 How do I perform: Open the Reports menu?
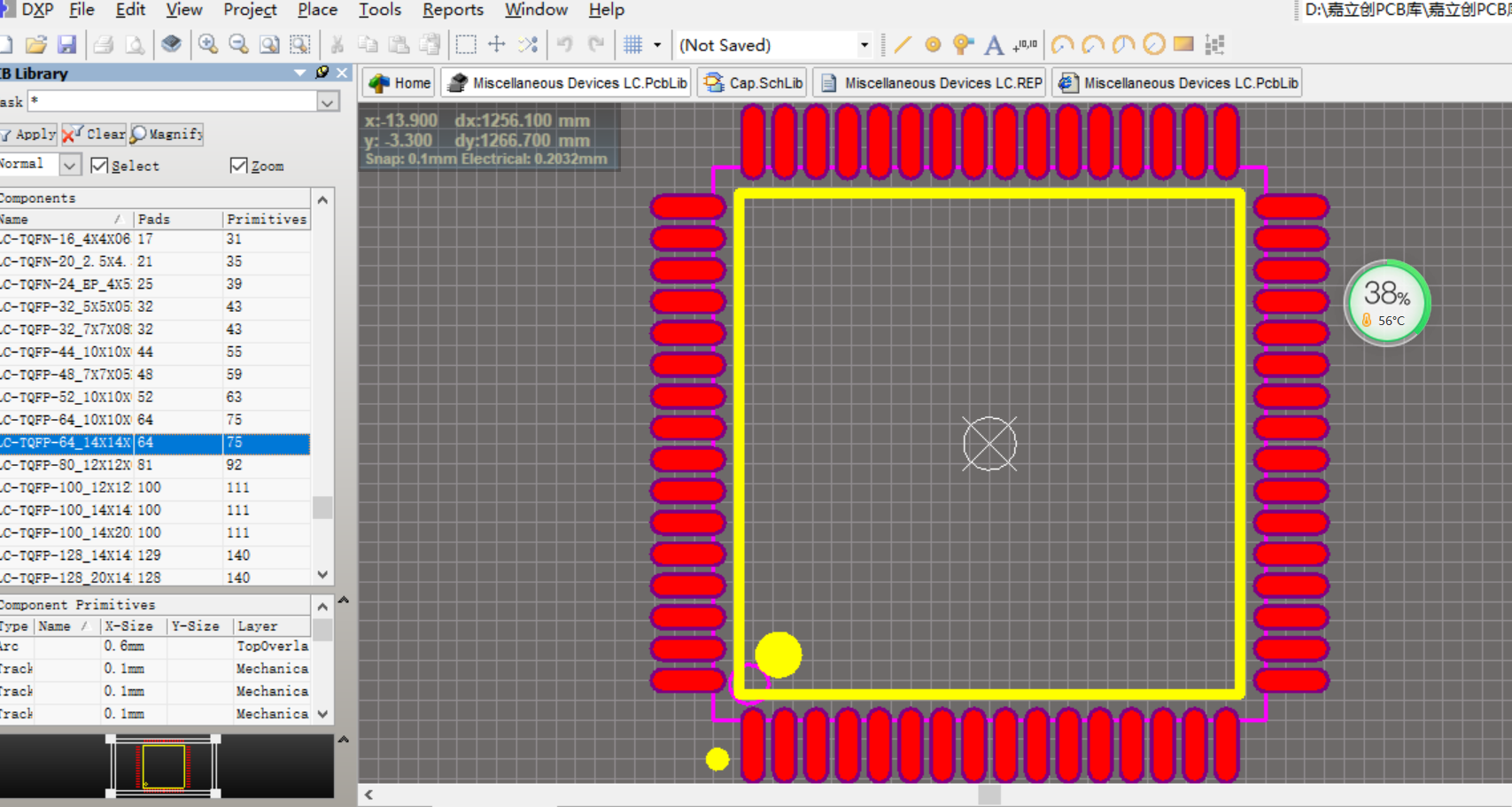pos(453,10)
